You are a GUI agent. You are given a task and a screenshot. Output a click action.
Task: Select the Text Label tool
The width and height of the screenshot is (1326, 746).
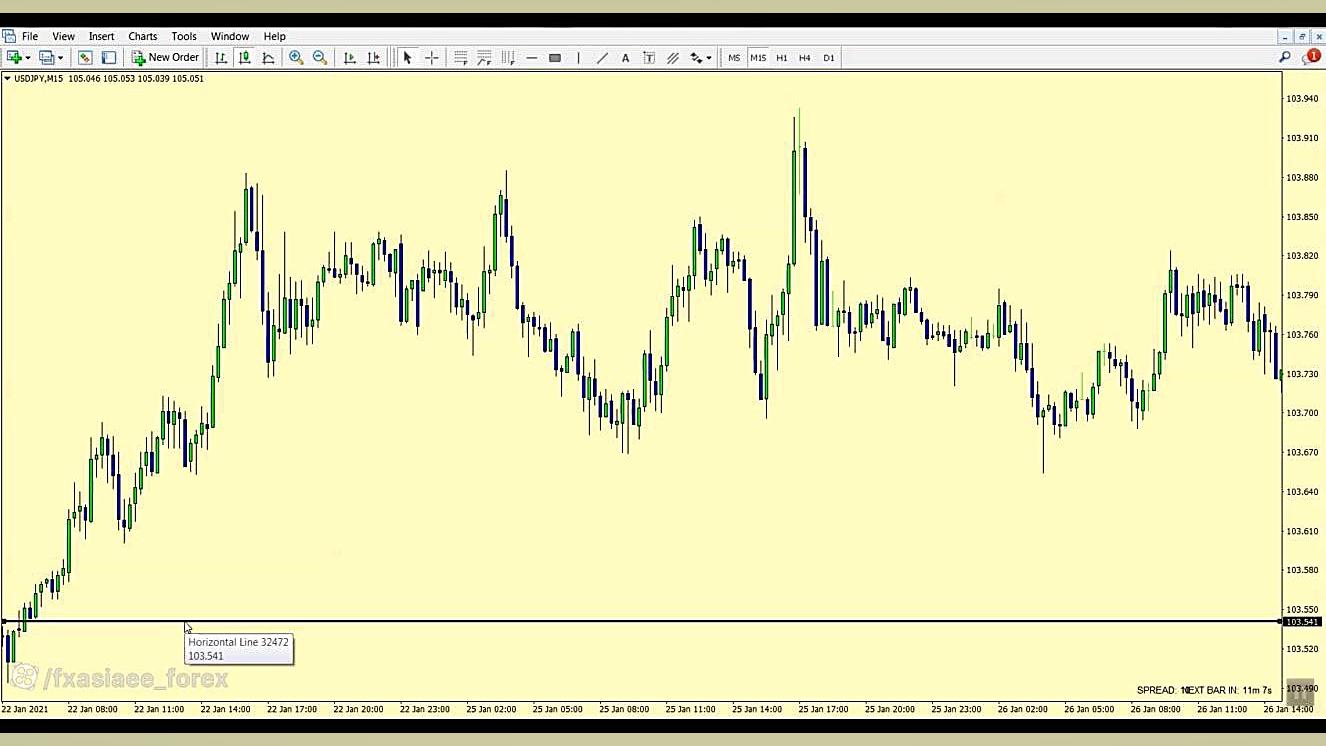[x=649, y=58]
